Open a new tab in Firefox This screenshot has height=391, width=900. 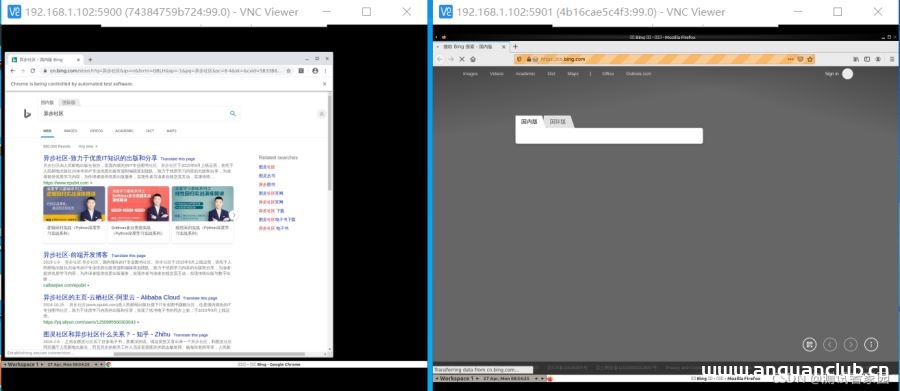(x=515, y=47)
